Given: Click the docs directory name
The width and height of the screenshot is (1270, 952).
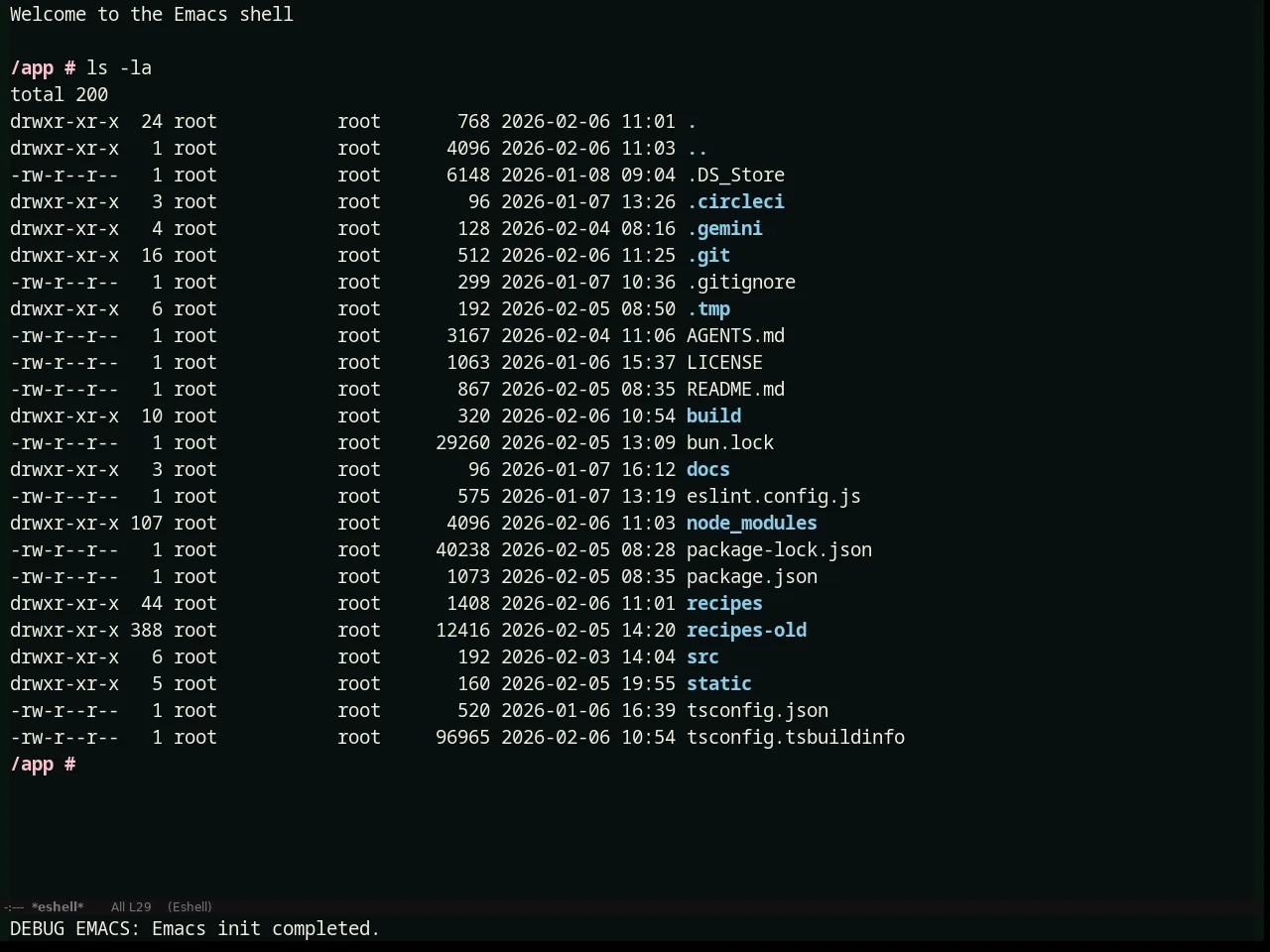Looking at the screenshot, I should (708, 469).
